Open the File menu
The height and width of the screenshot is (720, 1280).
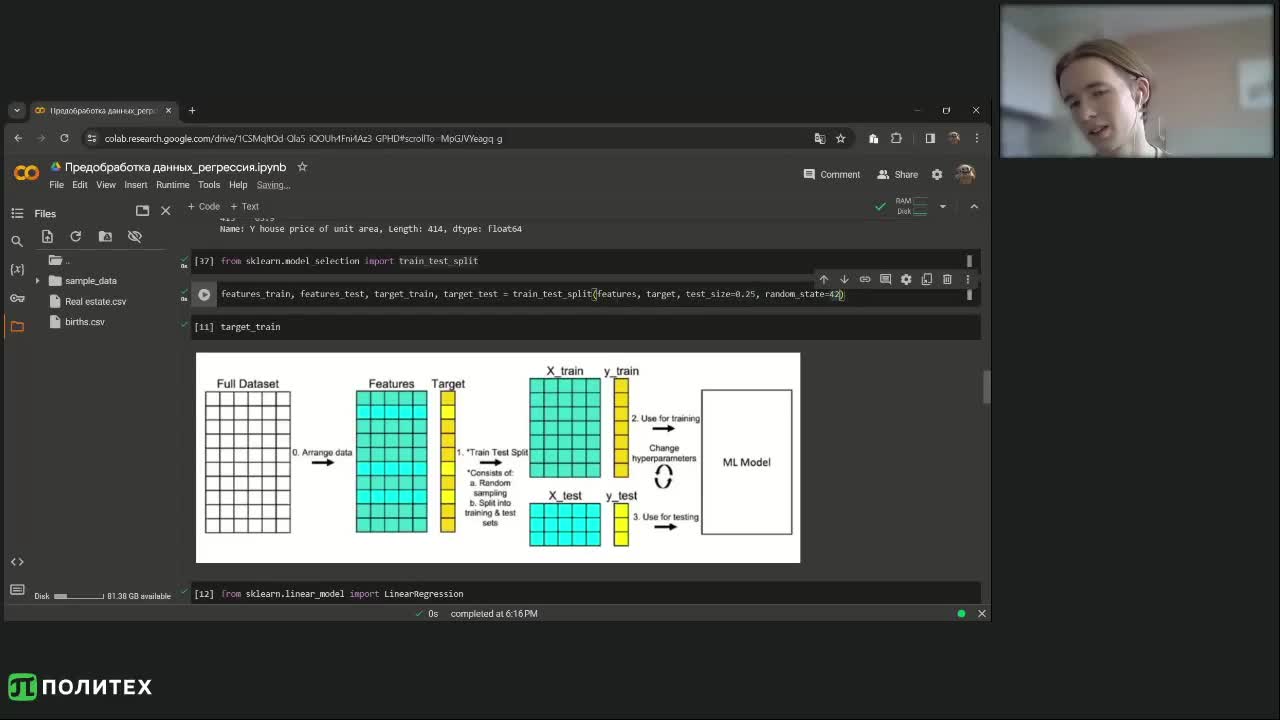[56, 185]
